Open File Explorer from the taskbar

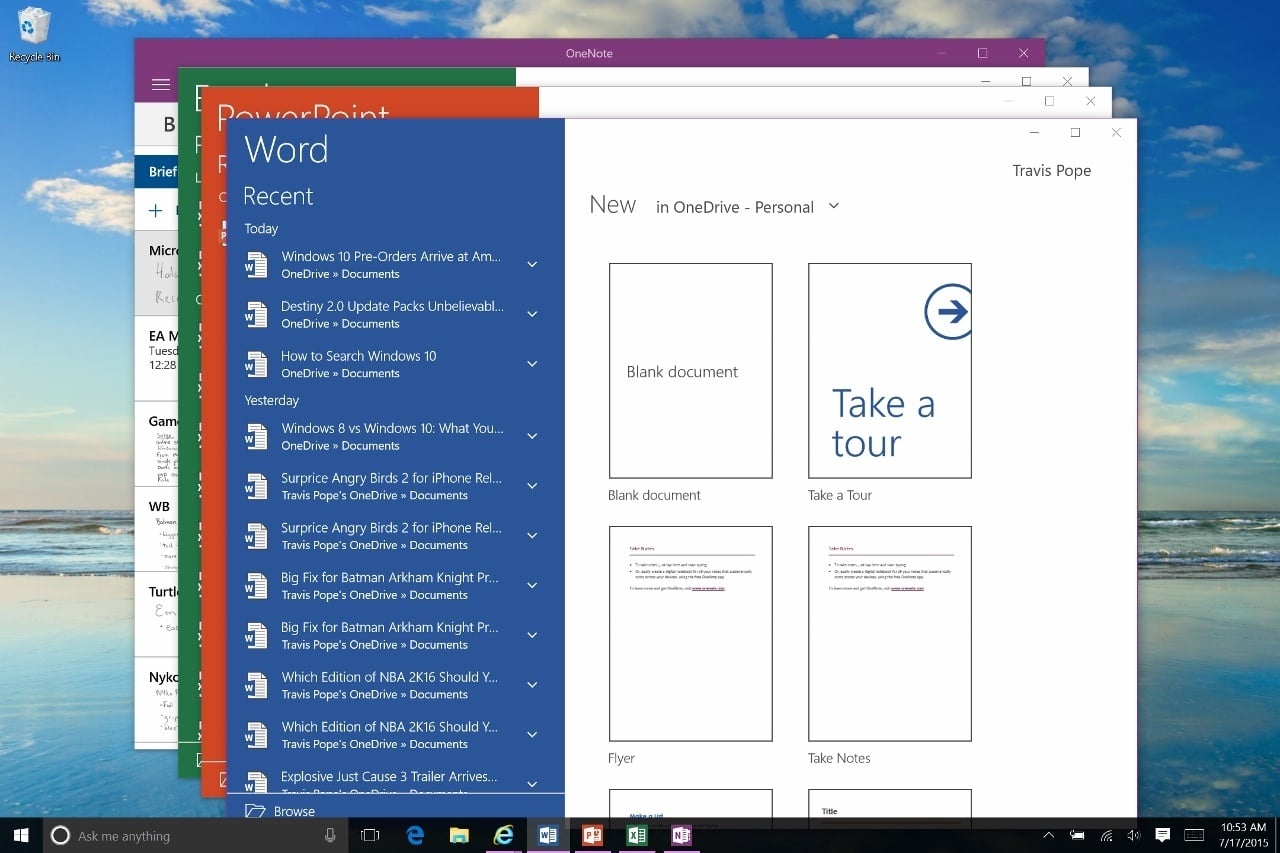(459, 835)
